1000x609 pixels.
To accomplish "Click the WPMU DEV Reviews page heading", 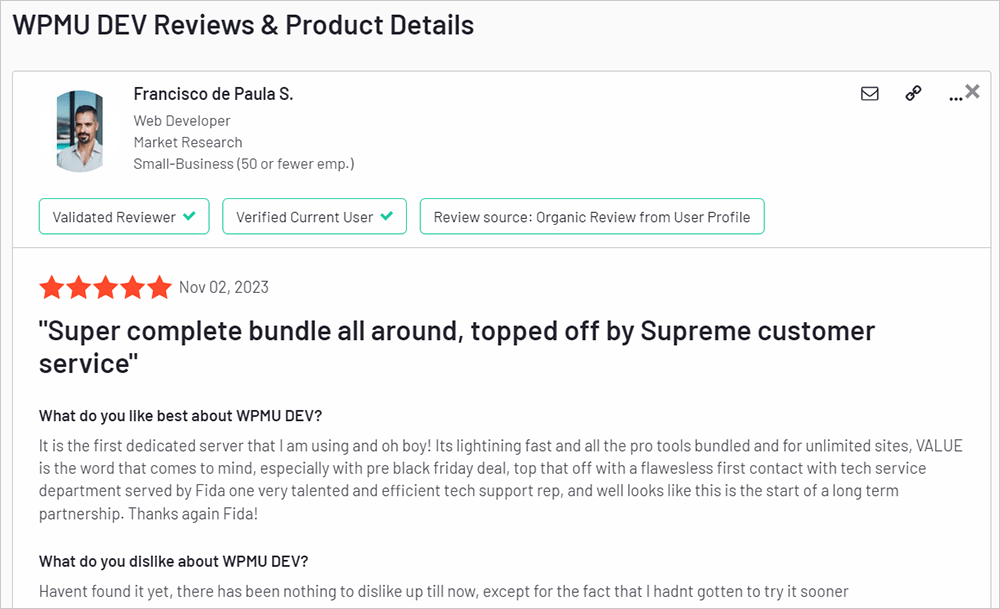I will (242, 24).
